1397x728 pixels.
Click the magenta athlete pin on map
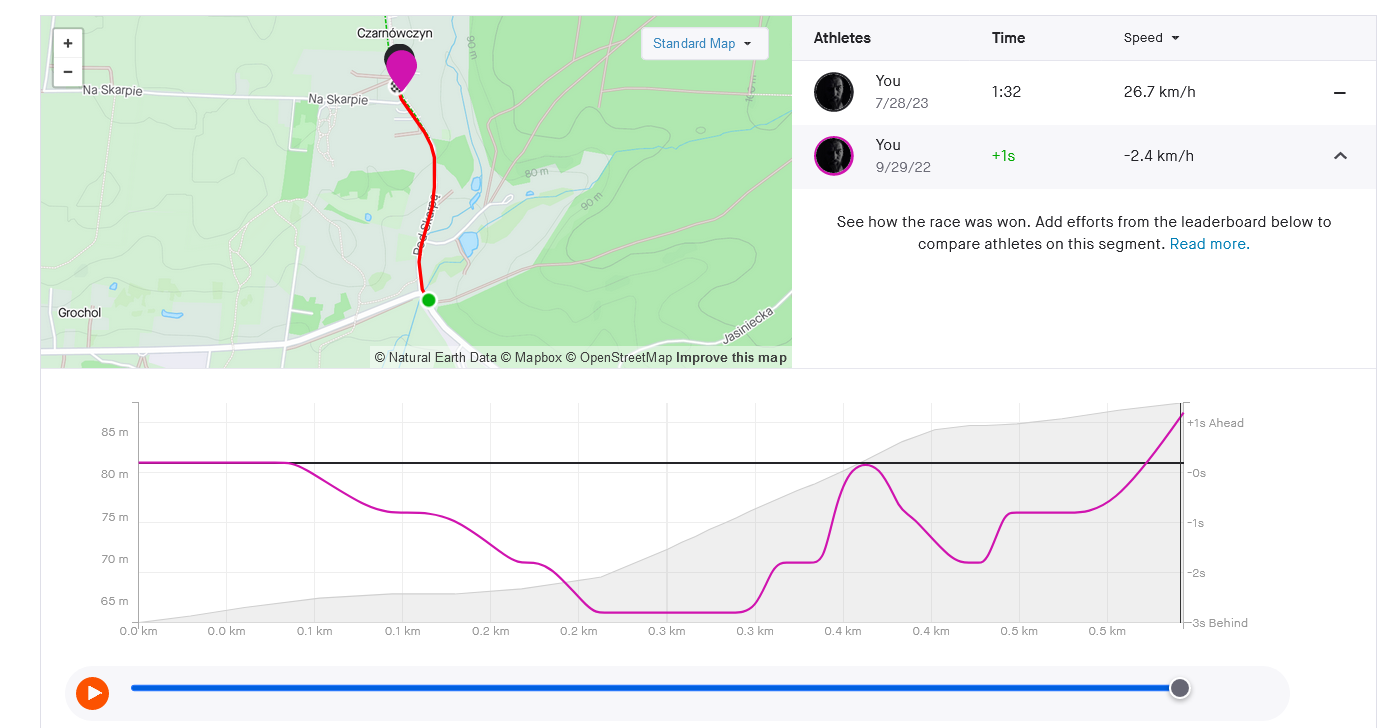click(x=402, y=69)
